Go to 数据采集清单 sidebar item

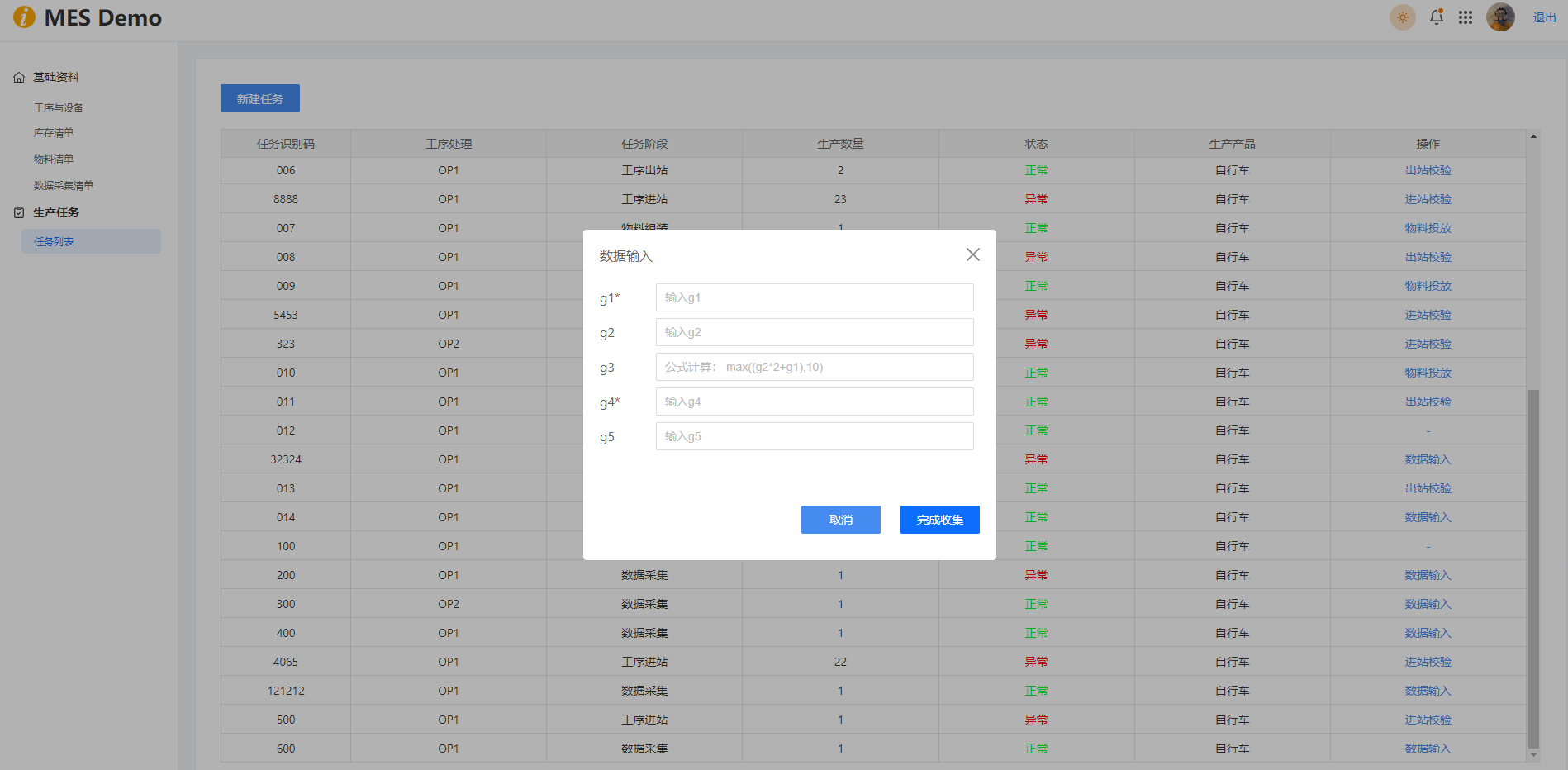click(64, 186)
